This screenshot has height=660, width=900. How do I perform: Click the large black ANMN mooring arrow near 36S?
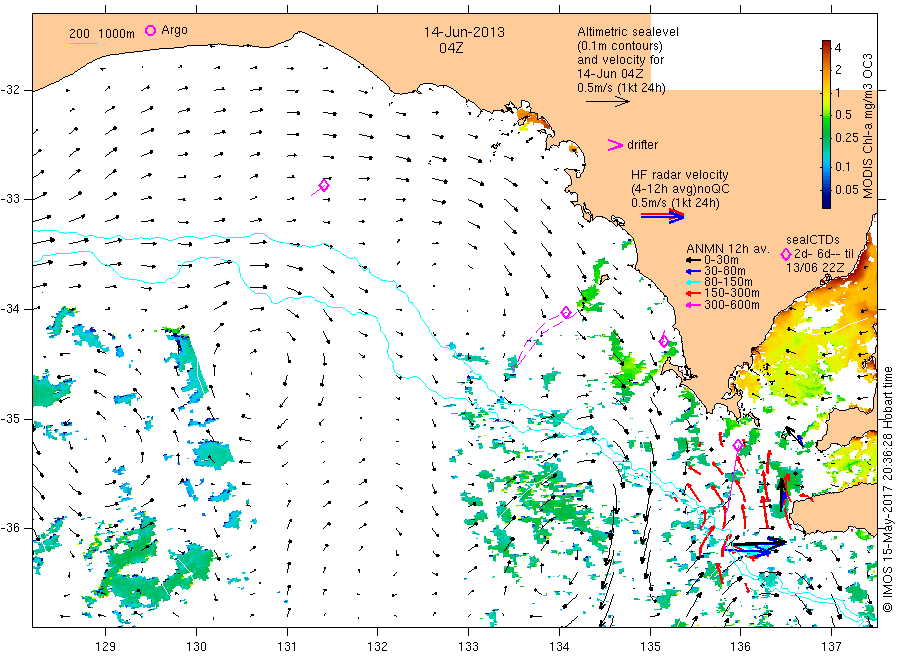click(759, 543)
